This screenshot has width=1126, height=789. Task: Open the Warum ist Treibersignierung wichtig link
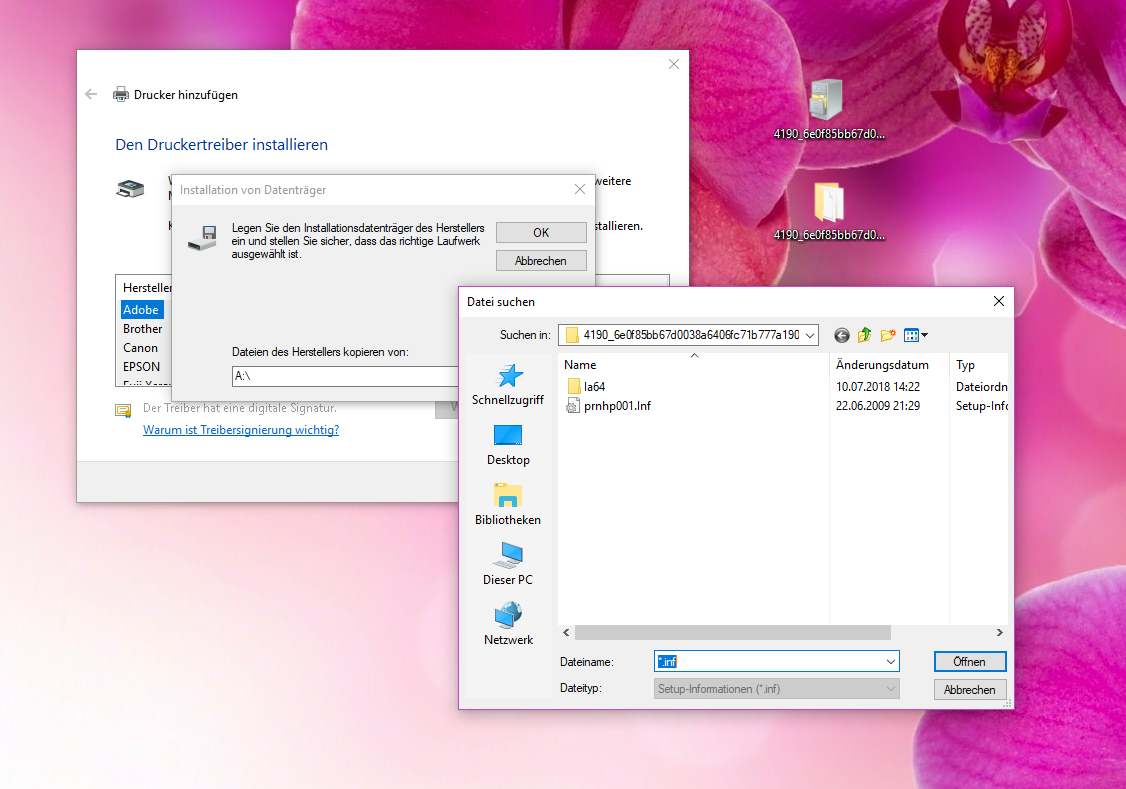coord(241,430)
